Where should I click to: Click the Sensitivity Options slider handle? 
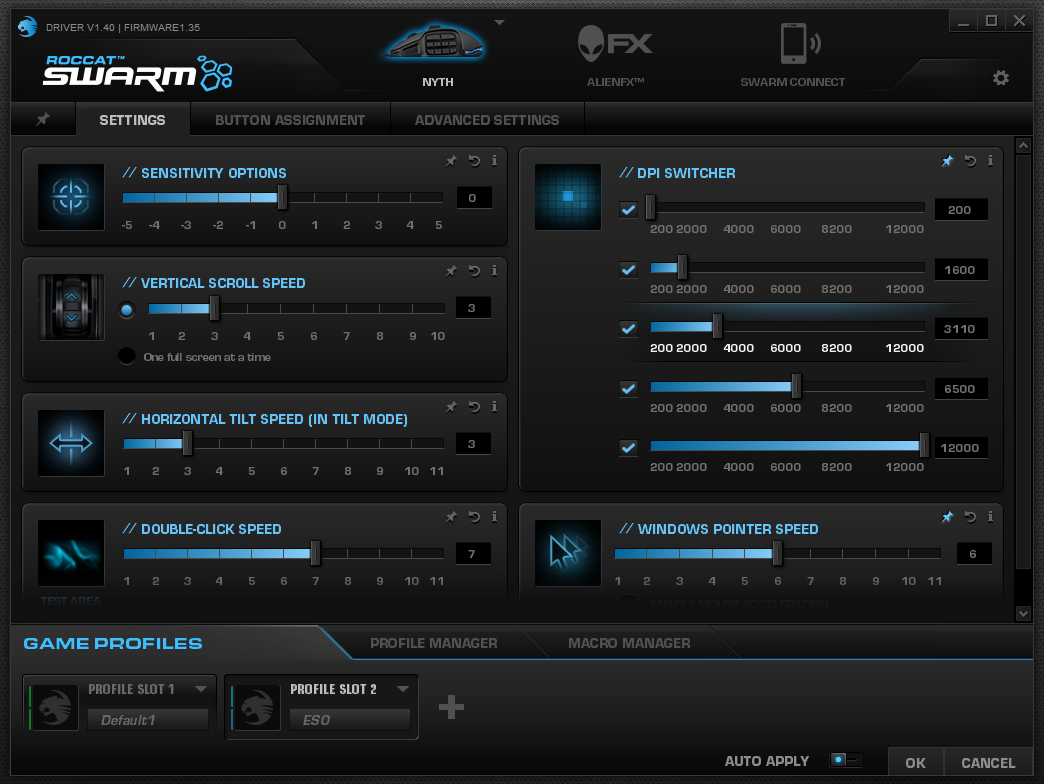pos(282,198)
